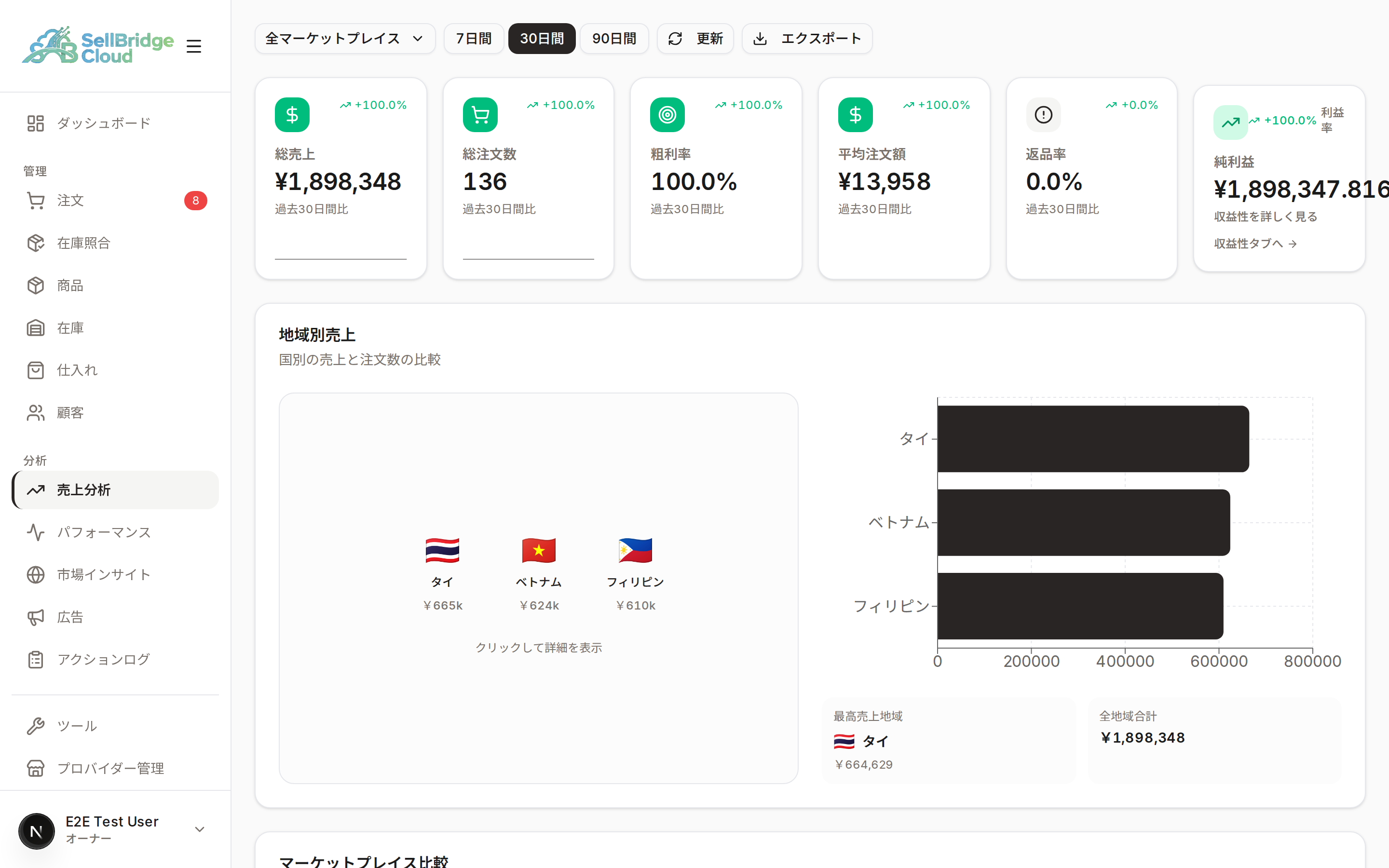The image size is (1389, 868).
Task: Select the 30日間 period option
Action: (x=542, y=39)
